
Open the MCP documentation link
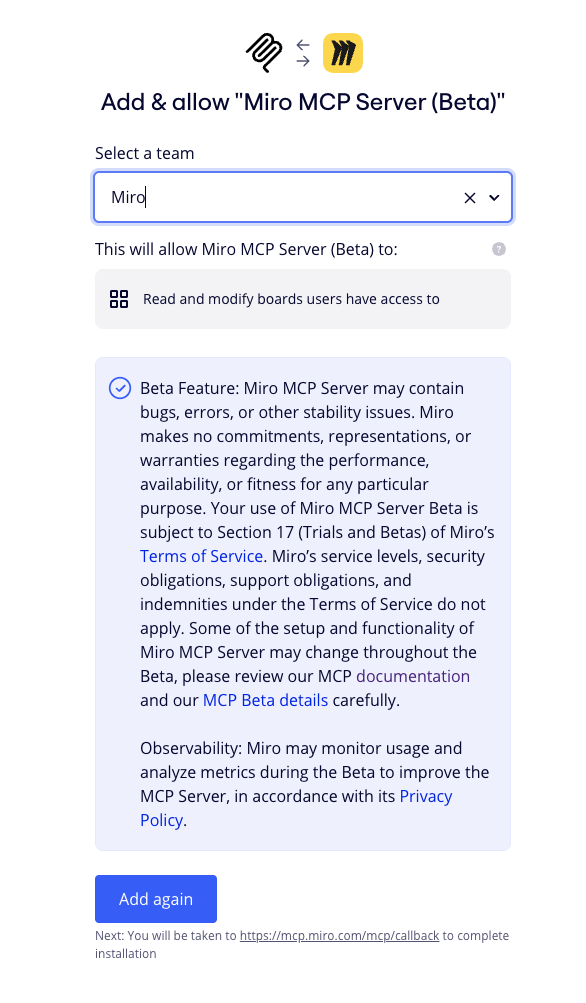coord(413,676)
